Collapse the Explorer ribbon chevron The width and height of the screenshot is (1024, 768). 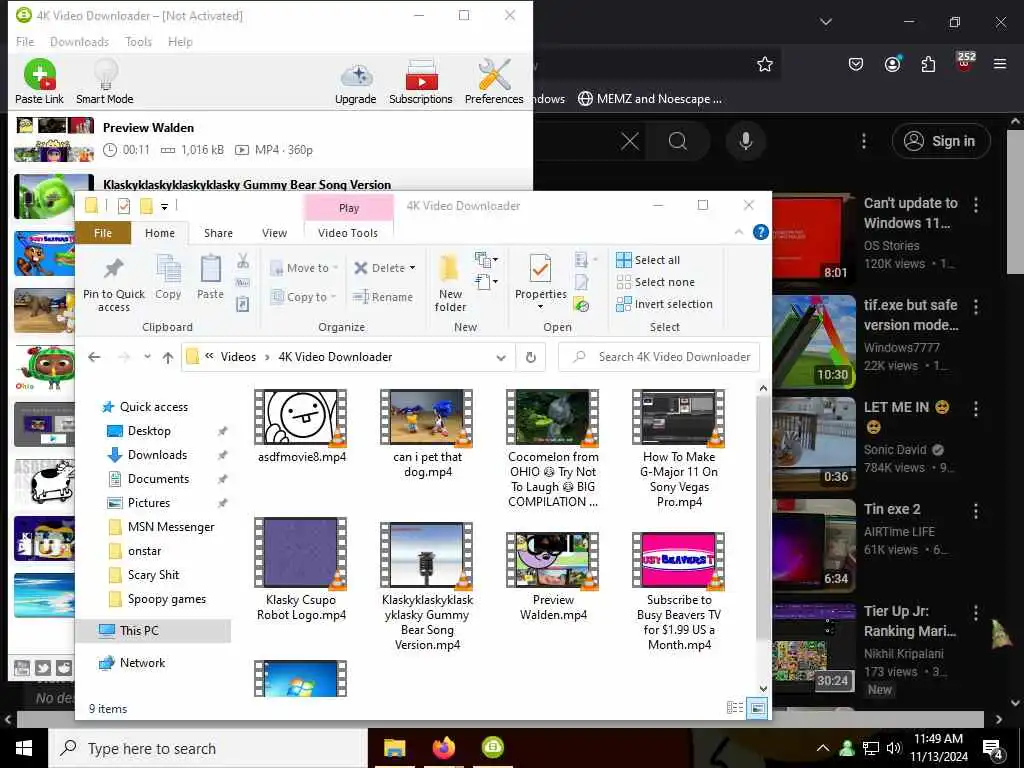click(x=739, y=232)
